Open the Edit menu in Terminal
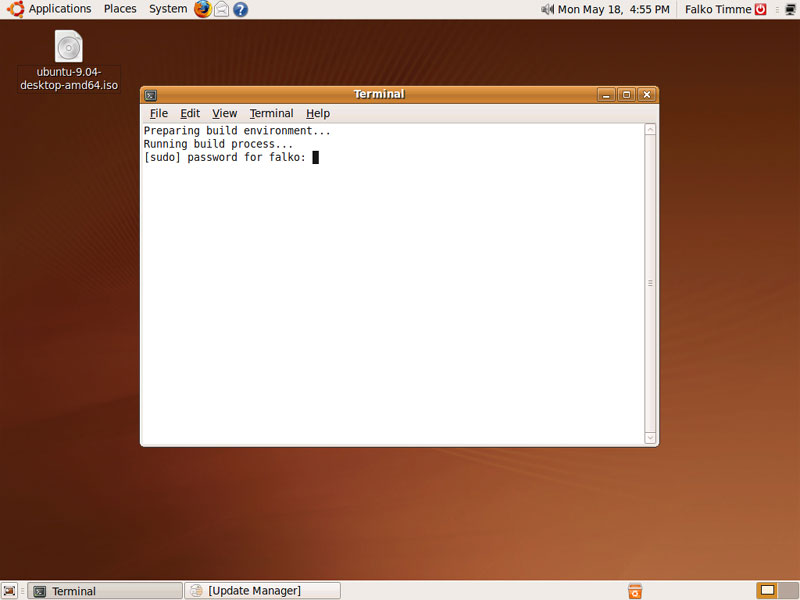The width and height of the screenshot is (800, 600). (190, 113)
